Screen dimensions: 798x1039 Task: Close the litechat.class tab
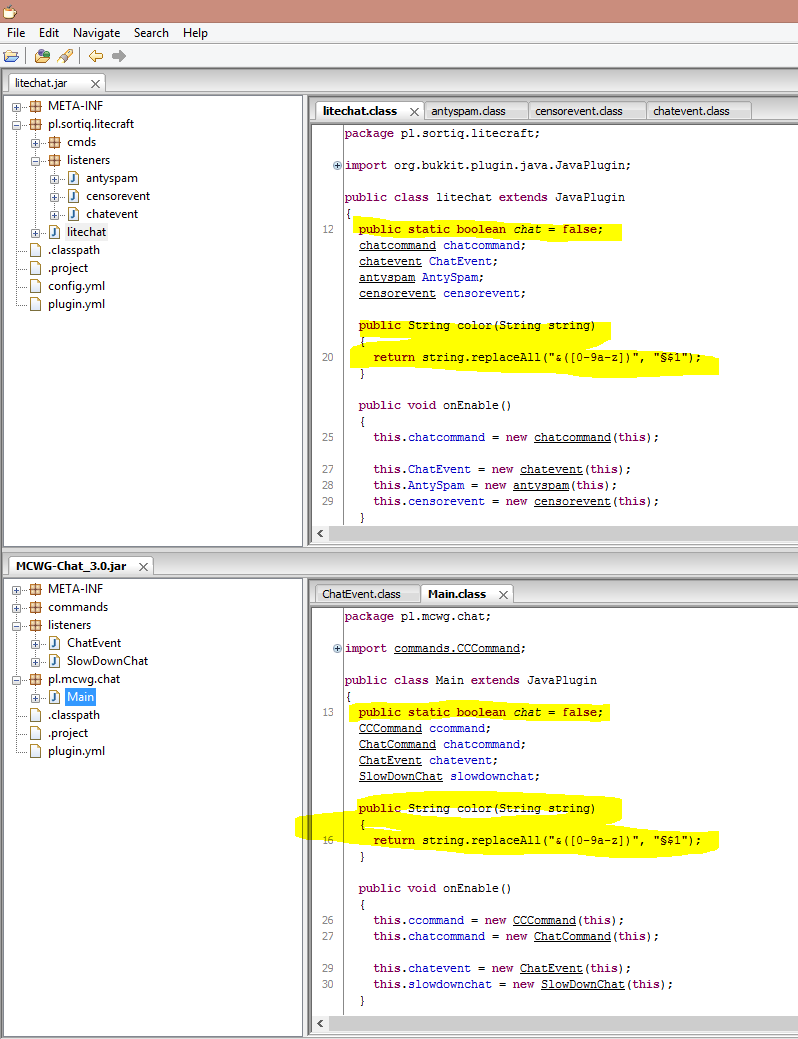414,111
